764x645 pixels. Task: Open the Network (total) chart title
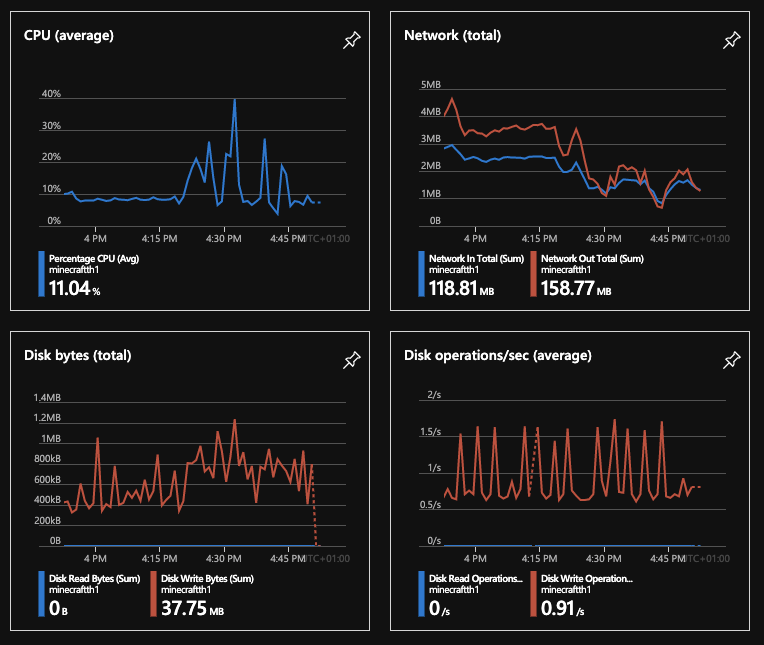453,36
